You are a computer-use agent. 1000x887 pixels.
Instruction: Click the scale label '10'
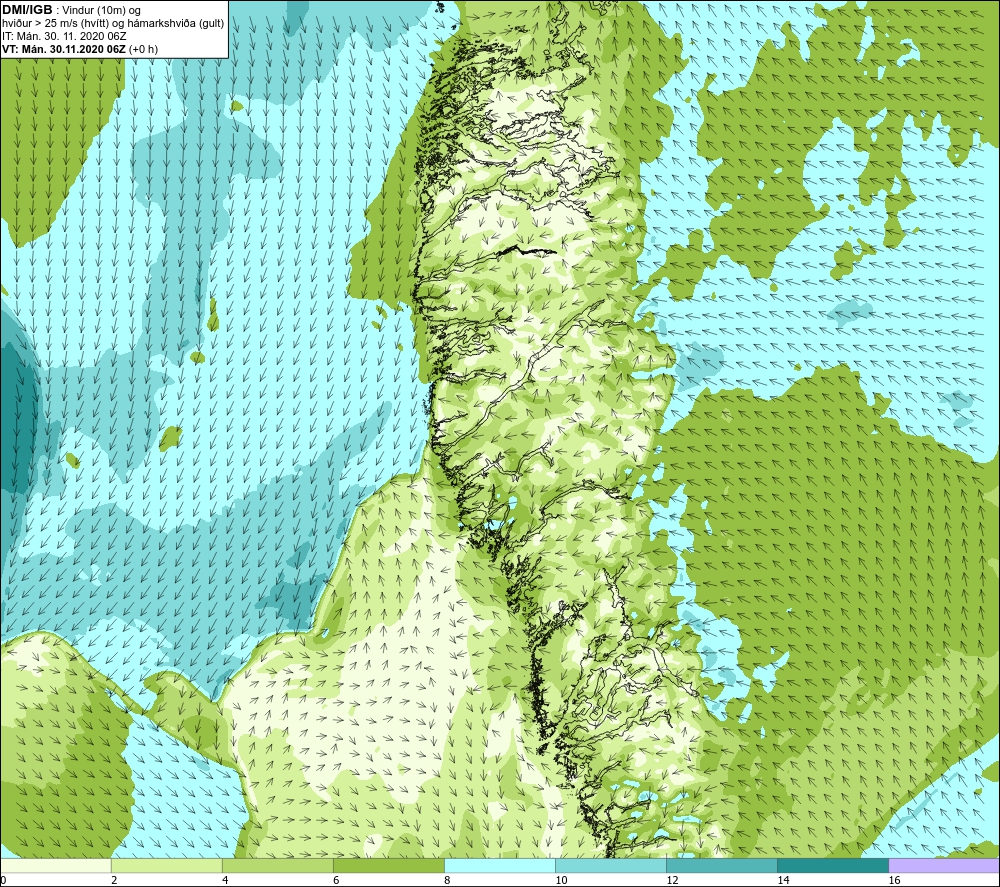point(561,881)
